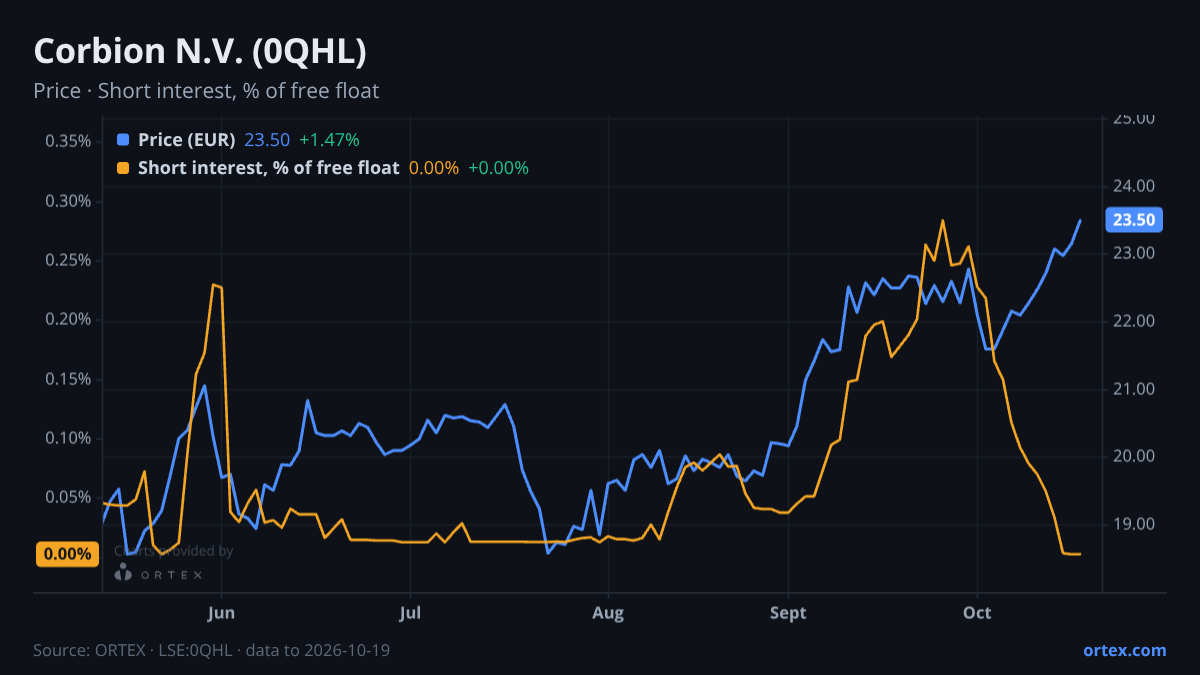1200x675 pixels.
Task: Click the Short interest, % of free float legend label
Action: tap(268, 168)
